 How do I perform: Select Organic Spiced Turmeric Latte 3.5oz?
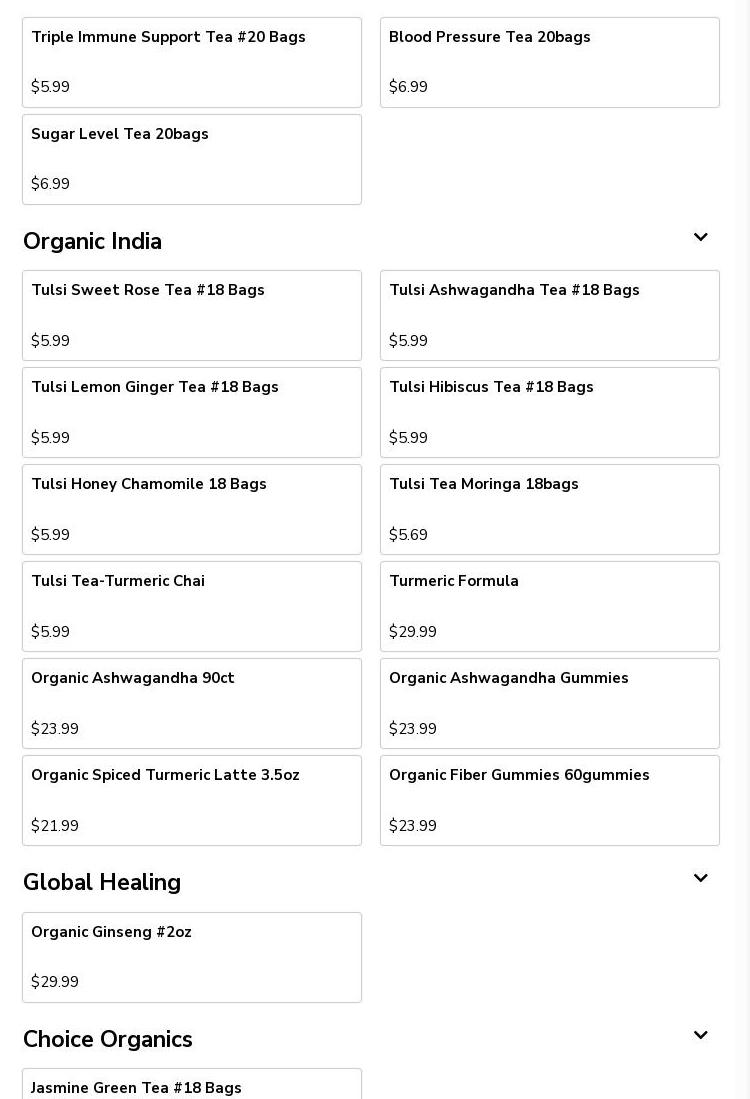[x=192, y=800]
